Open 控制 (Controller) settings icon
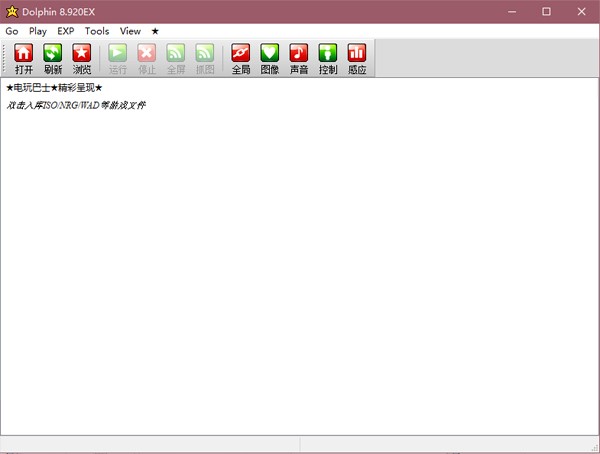This screenshot has height=454, width=600. [x=328, y=53]
